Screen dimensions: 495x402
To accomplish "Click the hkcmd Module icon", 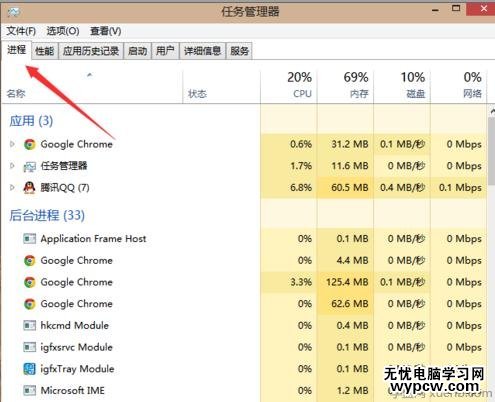I will click(30, 325).
